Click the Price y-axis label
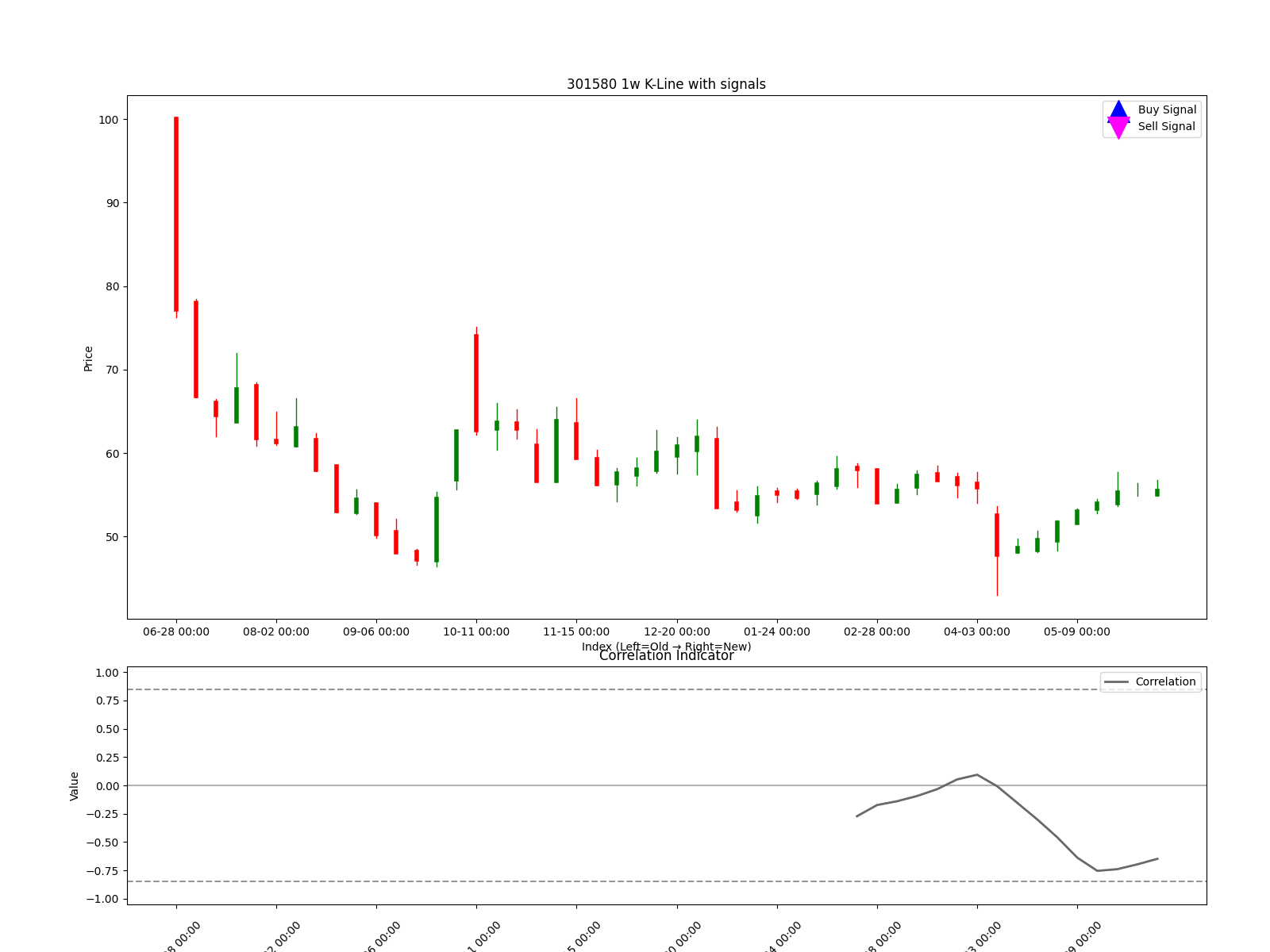The image size is (1270, 952). tap(88, 359)
